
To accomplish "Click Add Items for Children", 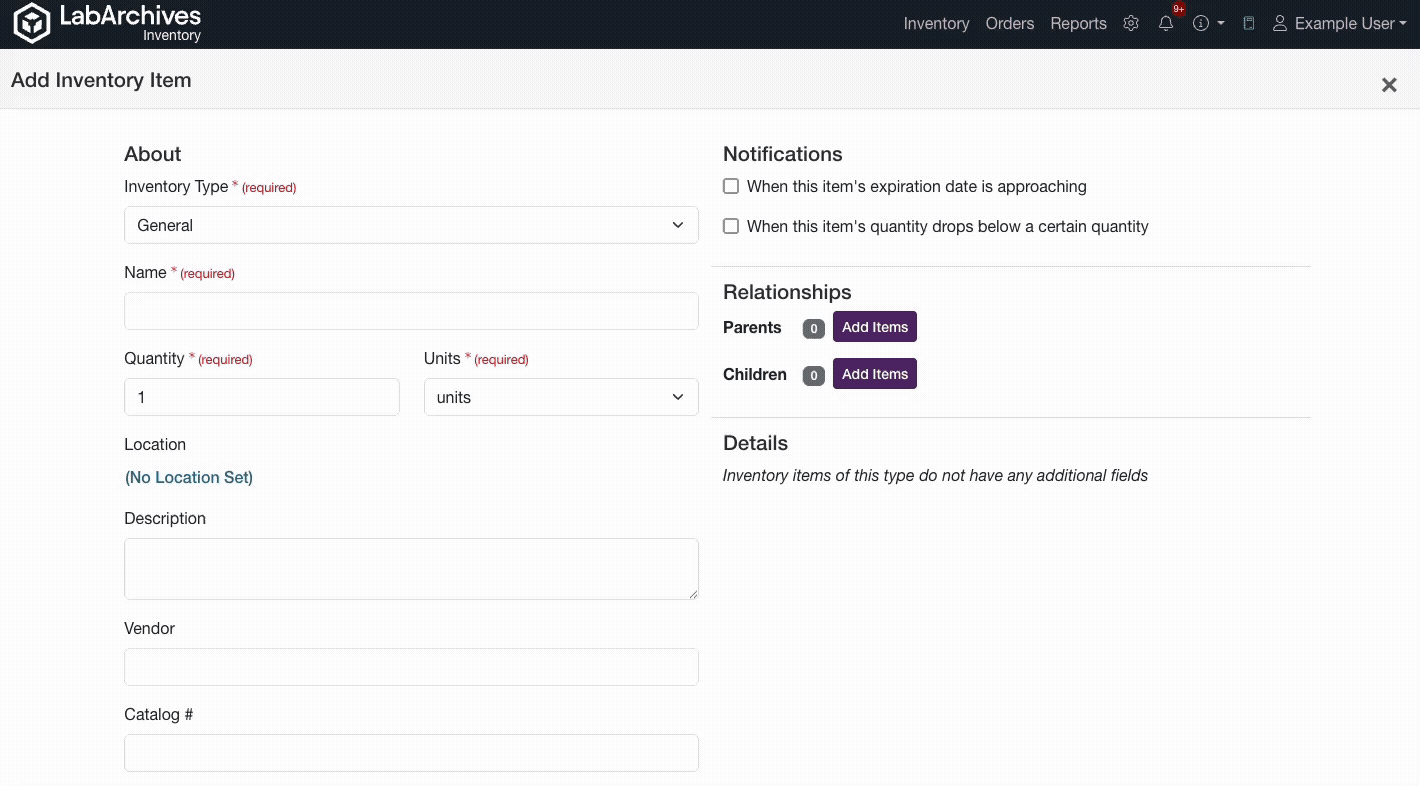I will 874,374.
